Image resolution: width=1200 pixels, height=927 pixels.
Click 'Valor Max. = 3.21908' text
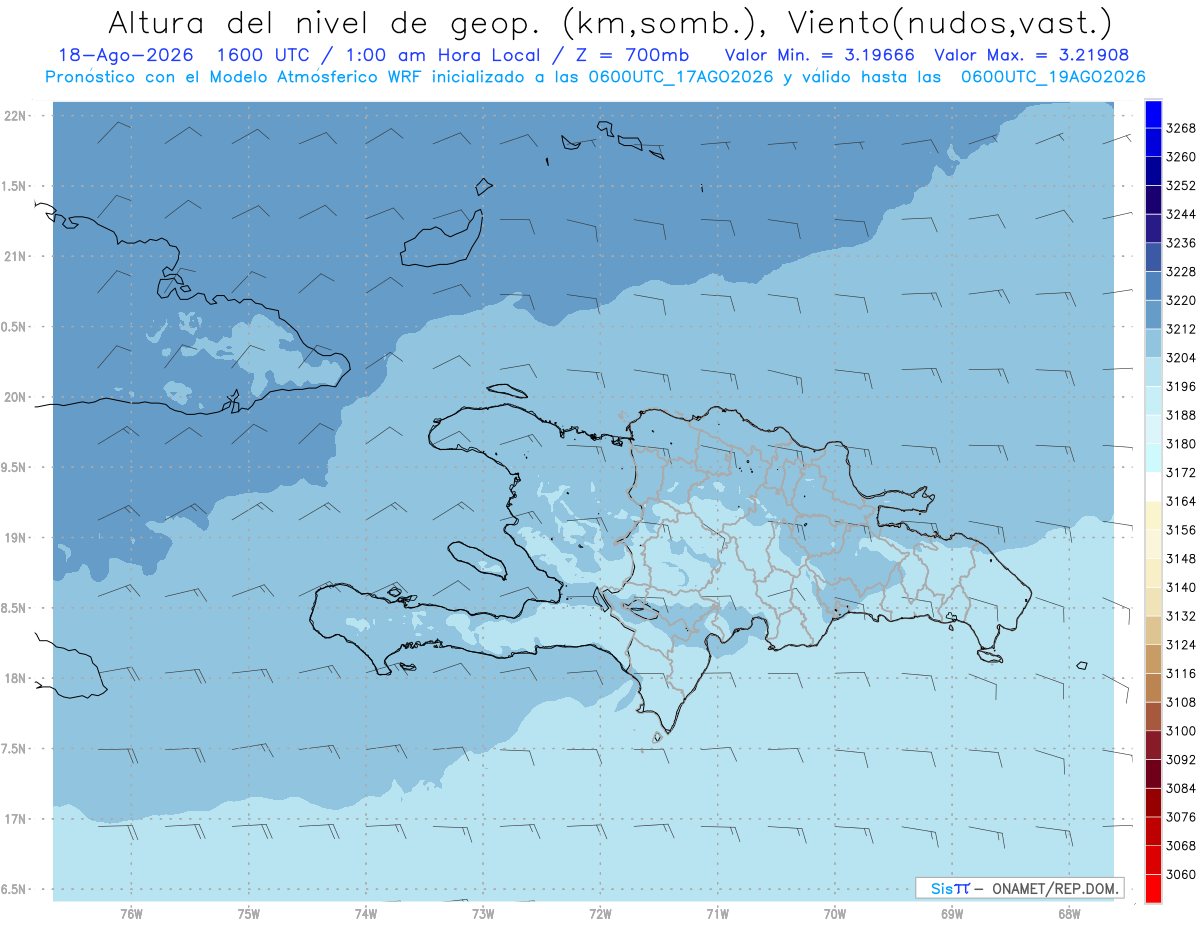[x=1031, y=55]
